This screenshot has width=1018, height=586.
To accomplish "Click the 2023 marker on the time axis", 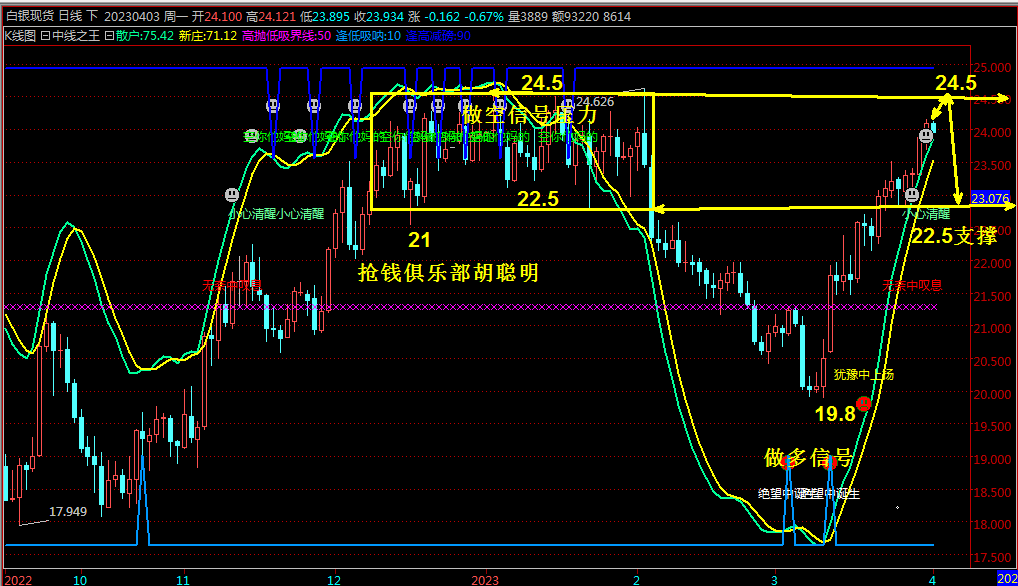I will pos(485,579).
